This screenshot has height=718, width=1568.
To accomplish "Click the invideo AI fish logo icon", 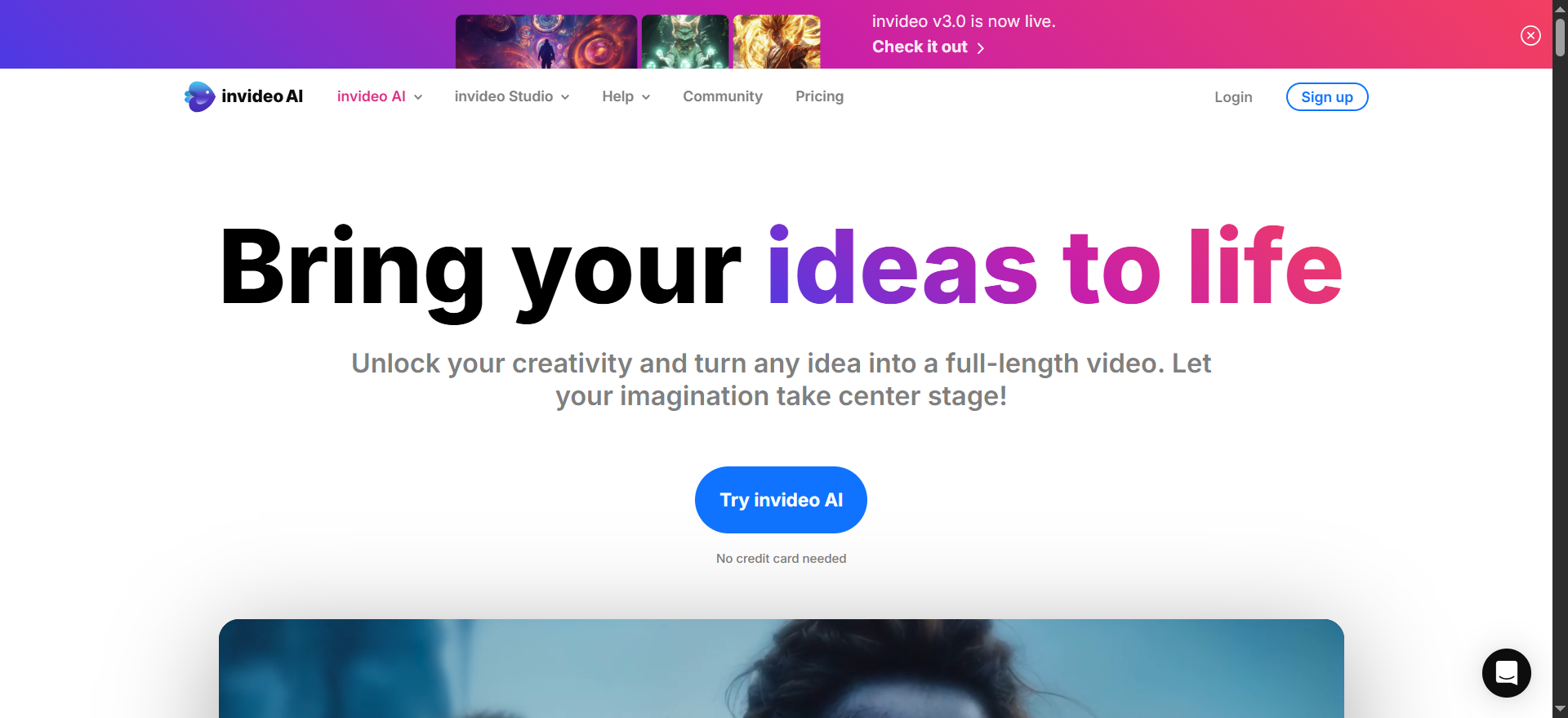I will coord(199,96).
